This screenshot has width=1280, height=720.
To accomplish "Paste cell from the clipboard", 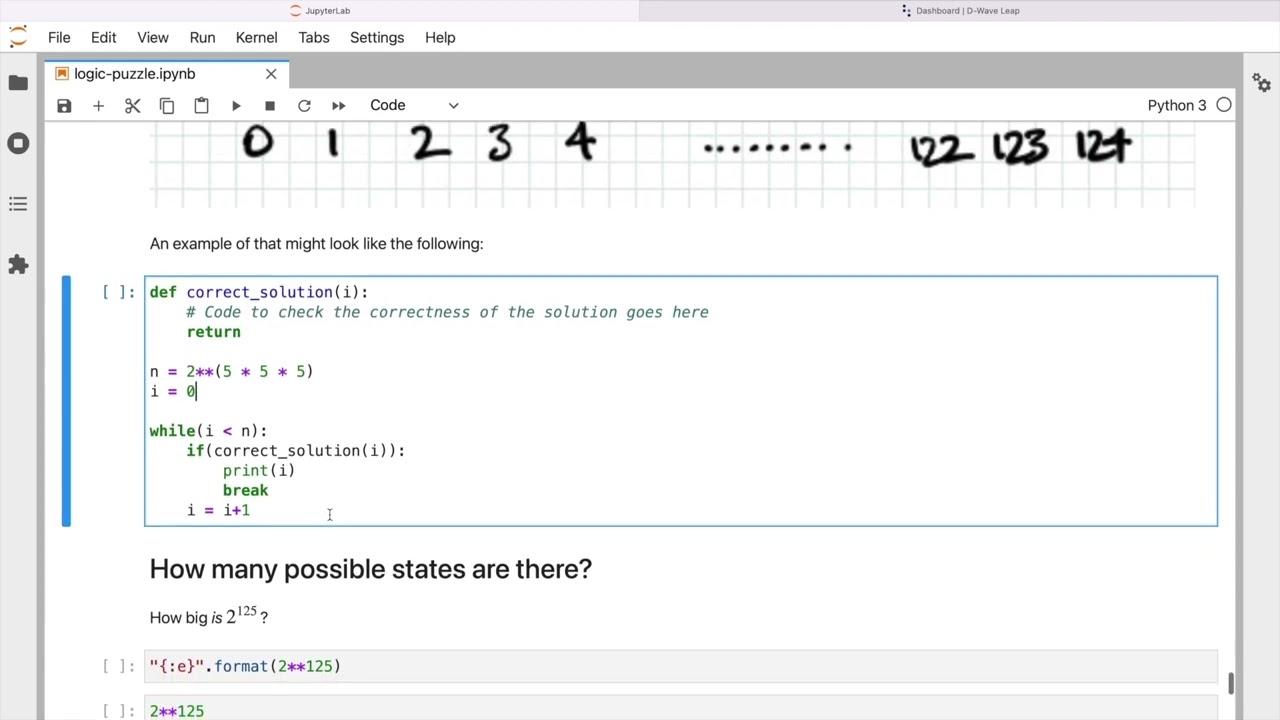I will pos(201,105).
